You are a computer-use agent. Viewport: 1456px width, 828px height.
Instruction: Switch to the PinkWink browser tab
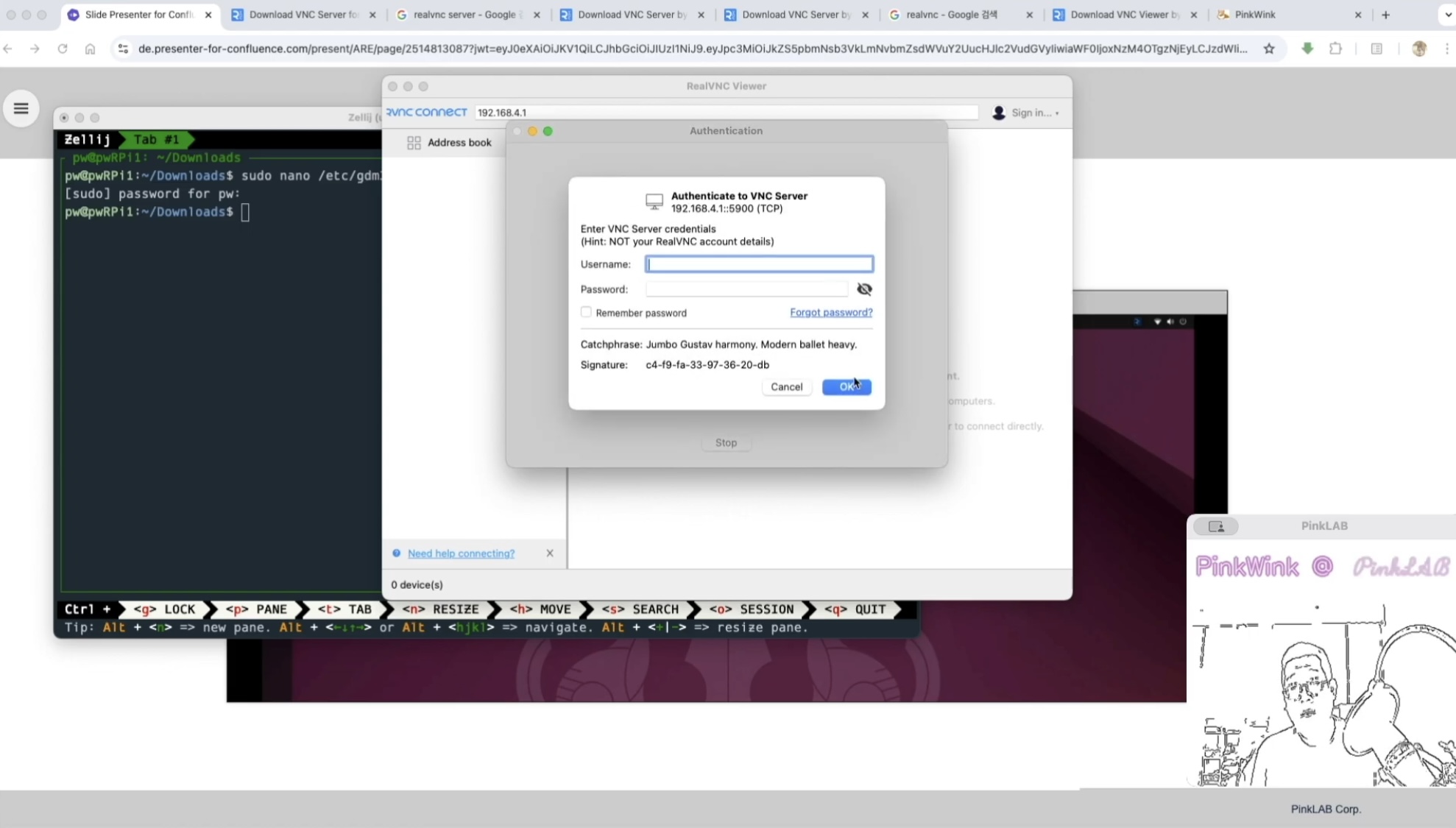coord(1255,15)
